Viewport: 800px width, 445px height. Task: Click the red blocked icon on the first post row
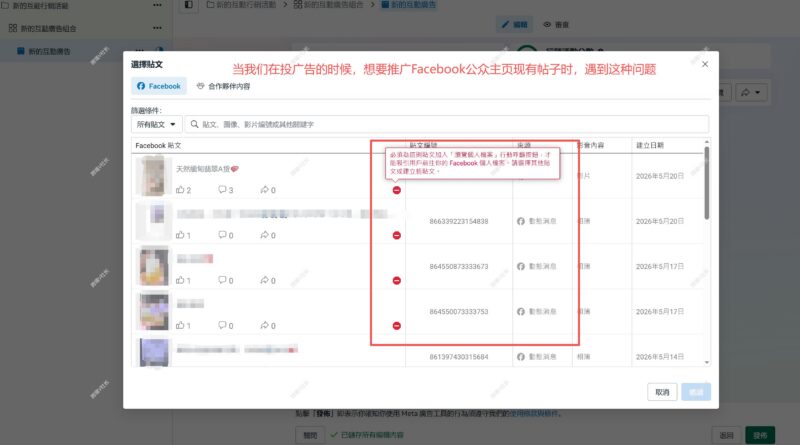tap(396, 190)
